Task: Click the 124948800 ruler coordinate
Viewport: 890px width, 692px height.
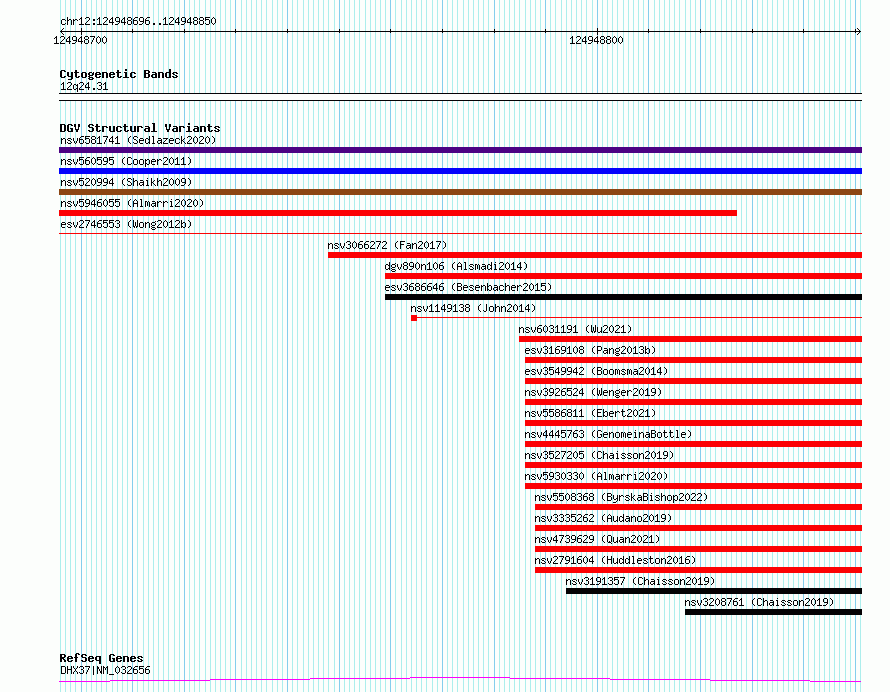Action: [x=596, y=40]
